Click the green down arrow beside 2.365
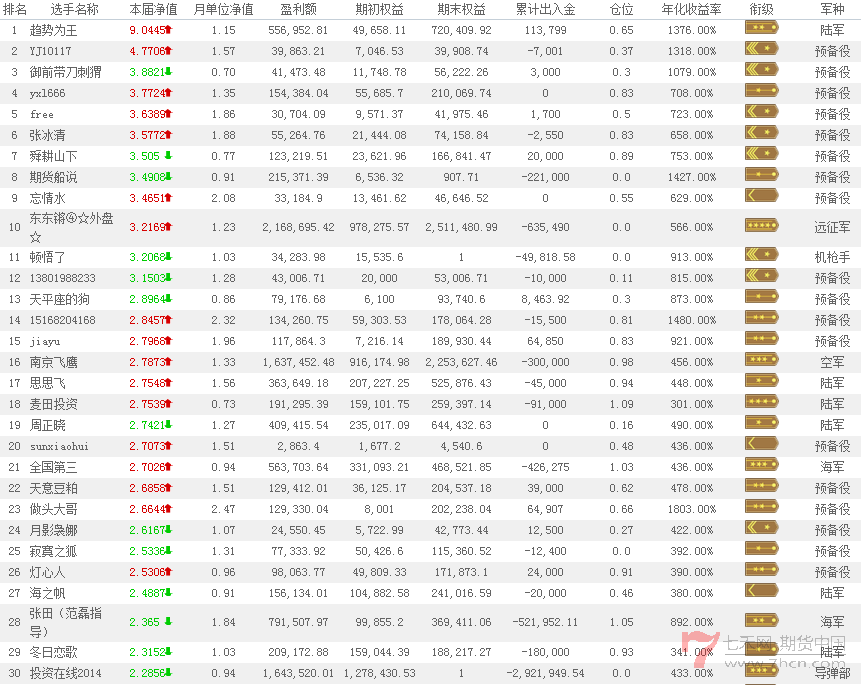This screenshot has width=861, height=685. pos(168,621)
